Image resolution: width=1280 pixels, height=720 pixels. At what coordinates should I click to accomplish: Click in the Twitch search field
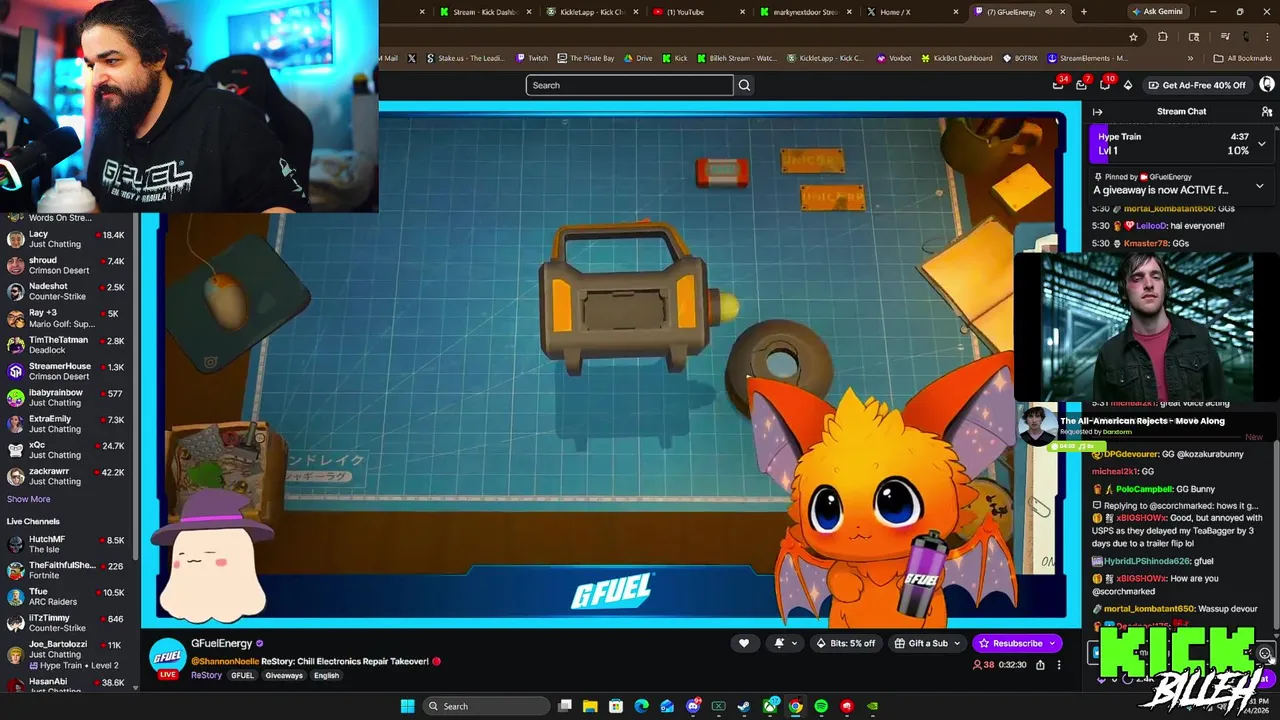point(630,85)
